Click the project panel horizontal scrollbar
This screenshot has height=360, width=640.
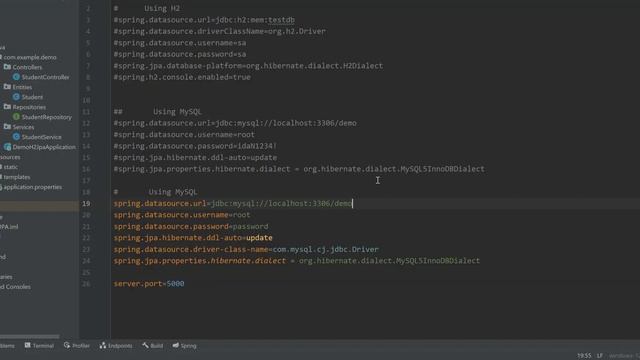(29, 337)
